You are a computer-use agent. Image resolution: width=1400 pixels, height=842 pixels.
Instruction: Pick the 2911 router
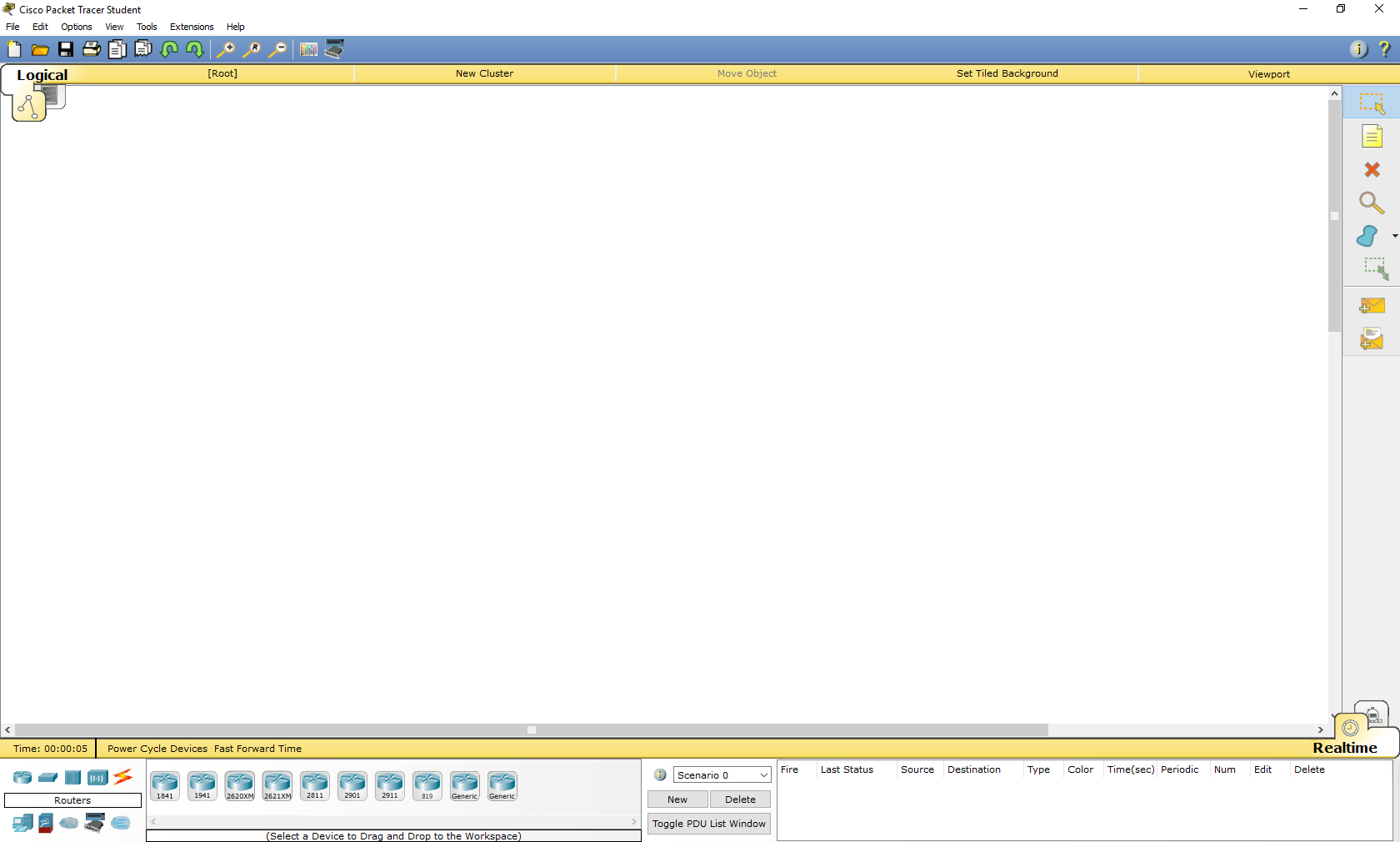(x=390, y=785)
